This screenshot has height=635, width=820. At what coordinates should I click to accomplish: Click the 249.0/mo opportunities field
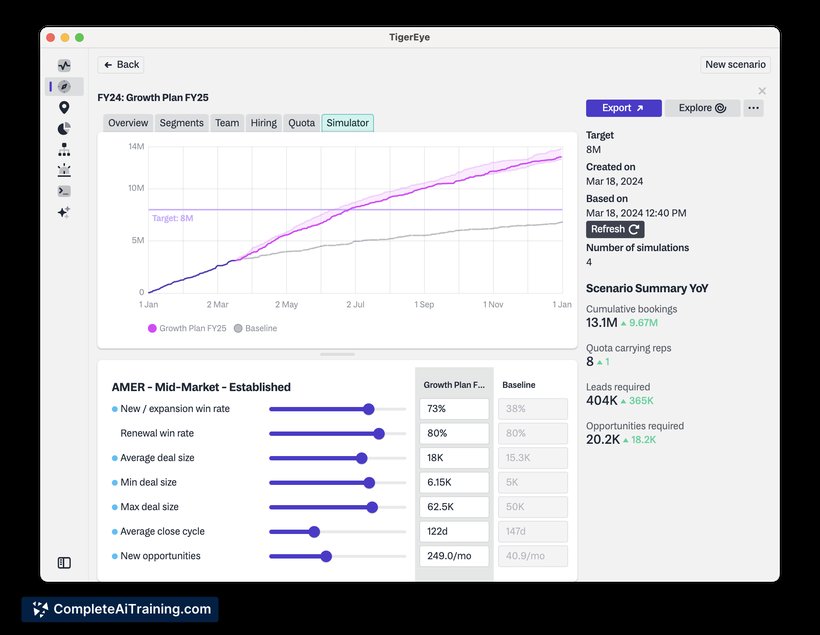[x=454, y=557]
